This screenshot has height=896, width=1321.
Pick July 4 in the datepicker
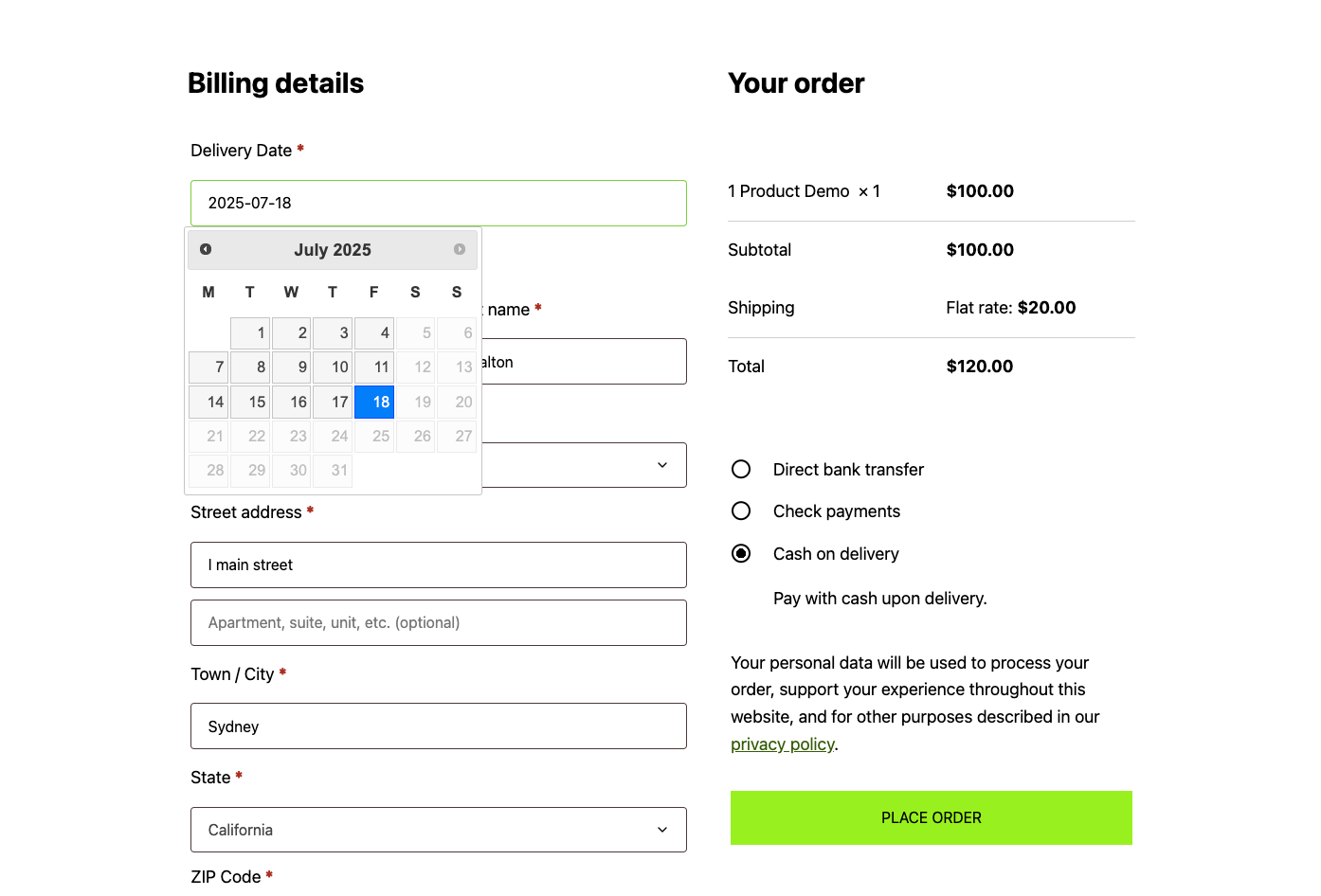point(374,333)
